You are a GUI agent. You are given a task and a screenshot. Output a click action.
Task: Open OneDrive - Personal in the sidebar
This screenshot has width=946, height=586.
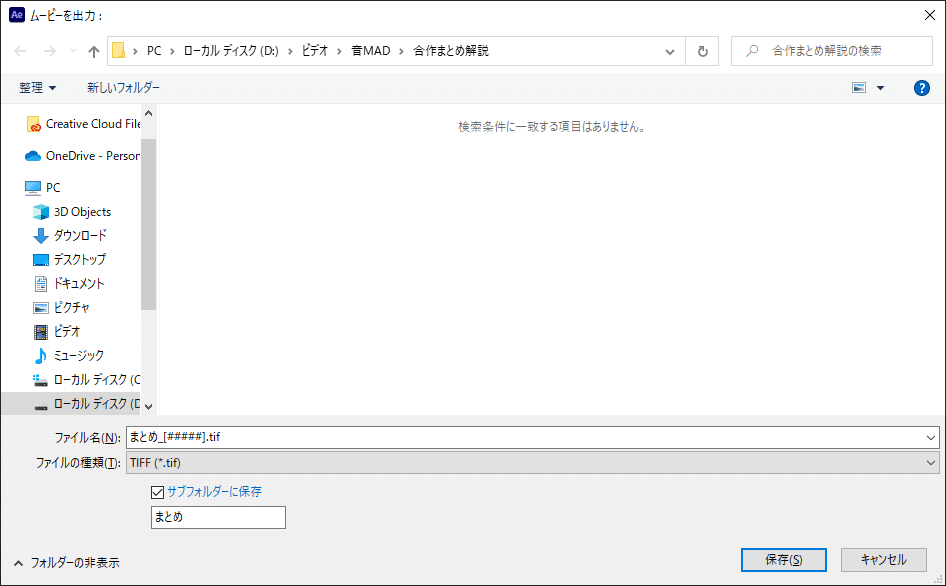click(x=82, y=156)
